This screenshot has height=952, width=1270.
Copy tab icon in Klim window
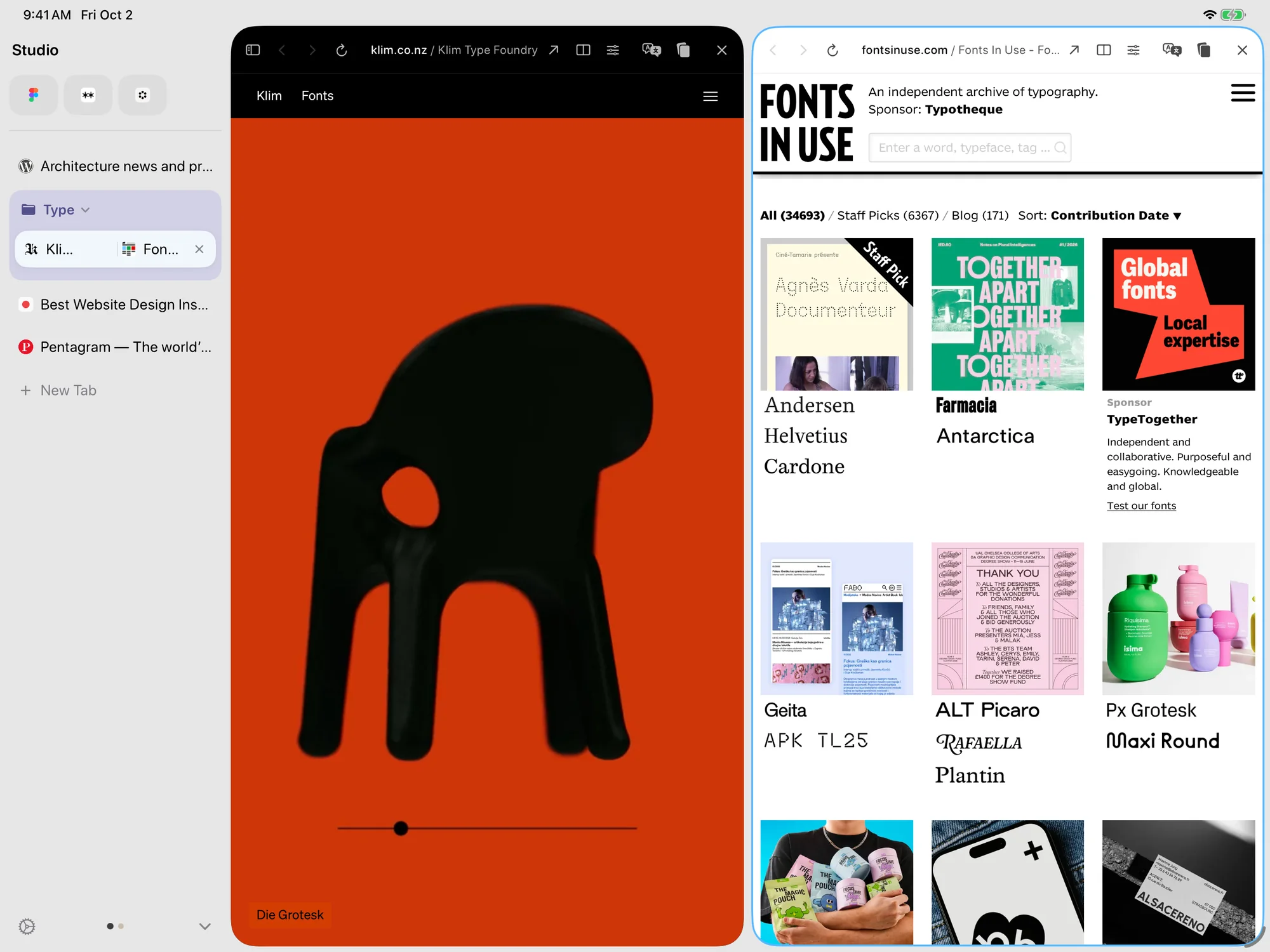pyautogui.click(x=683, y=50)
